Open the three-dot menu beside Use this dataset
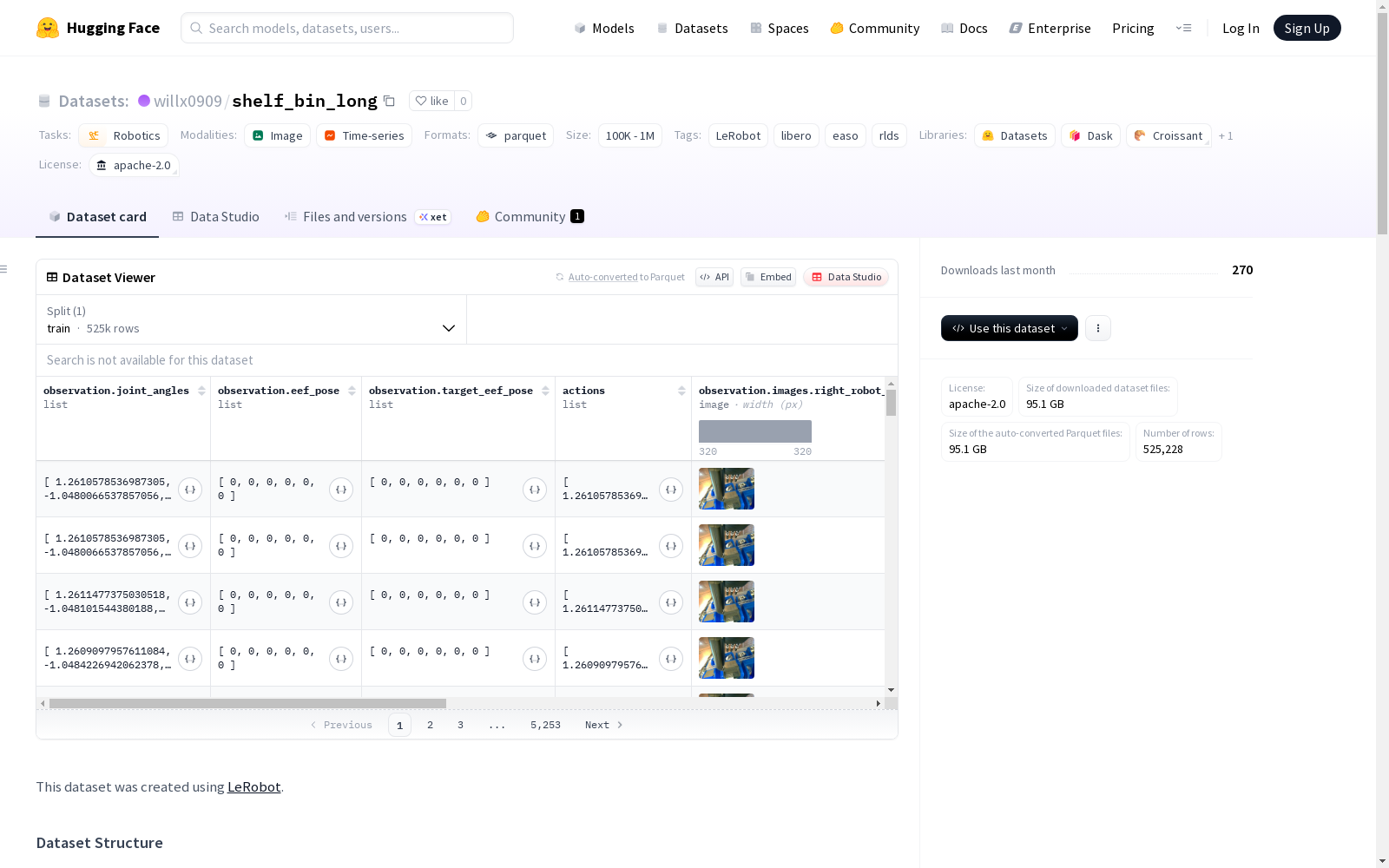The width and height of the screenshot is (1389, 868). pos(1098,328)
